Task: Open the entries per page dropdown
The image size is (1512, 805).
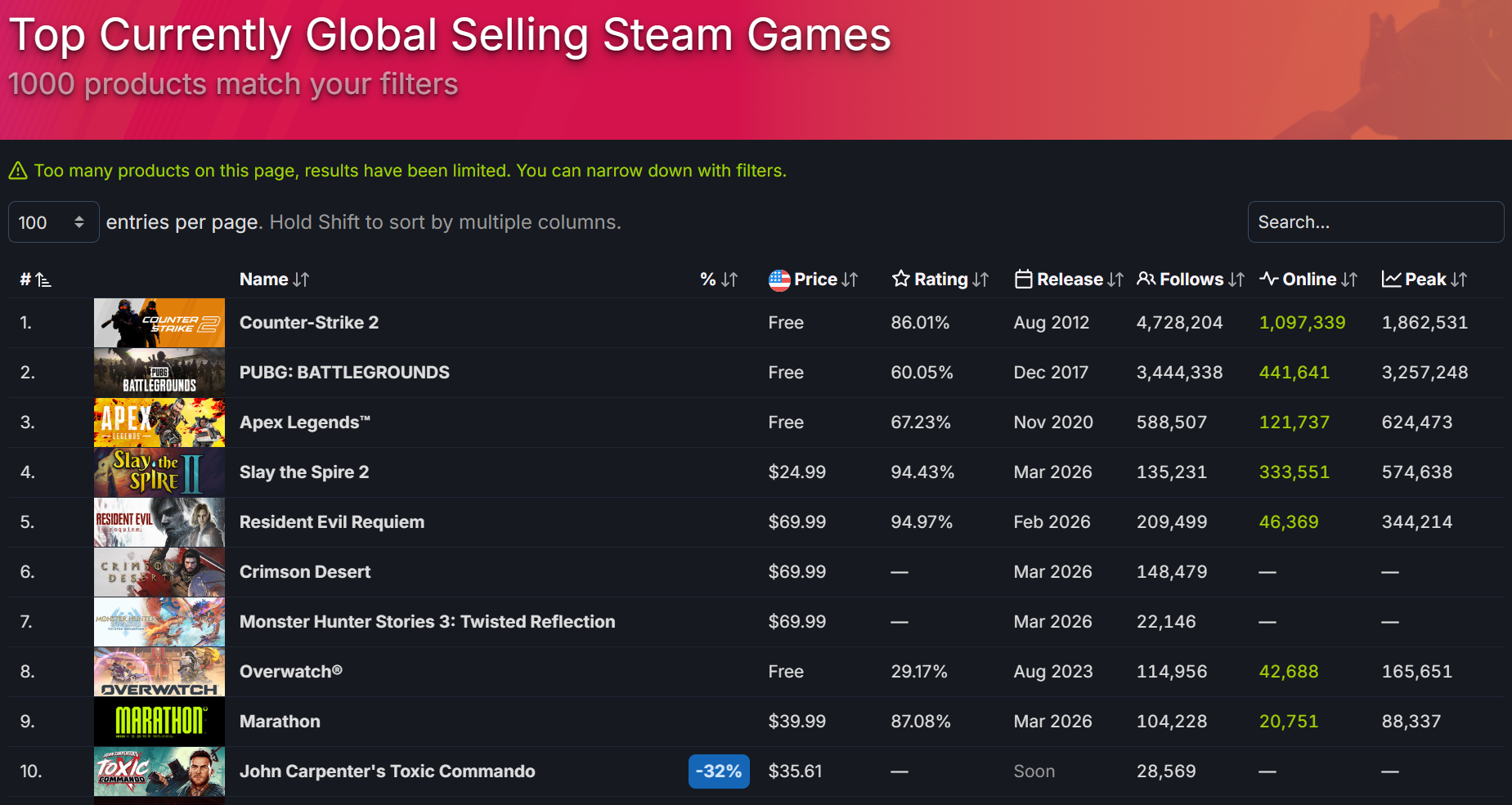Action: pyautogui.click(x=53, y=222)
